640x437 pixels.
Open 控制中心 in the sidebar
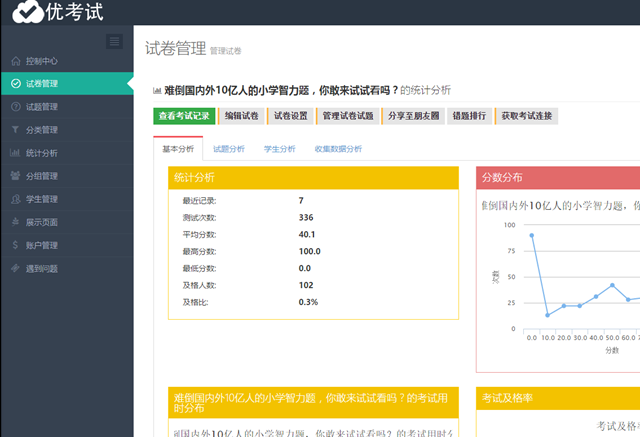tap(67, 61)
